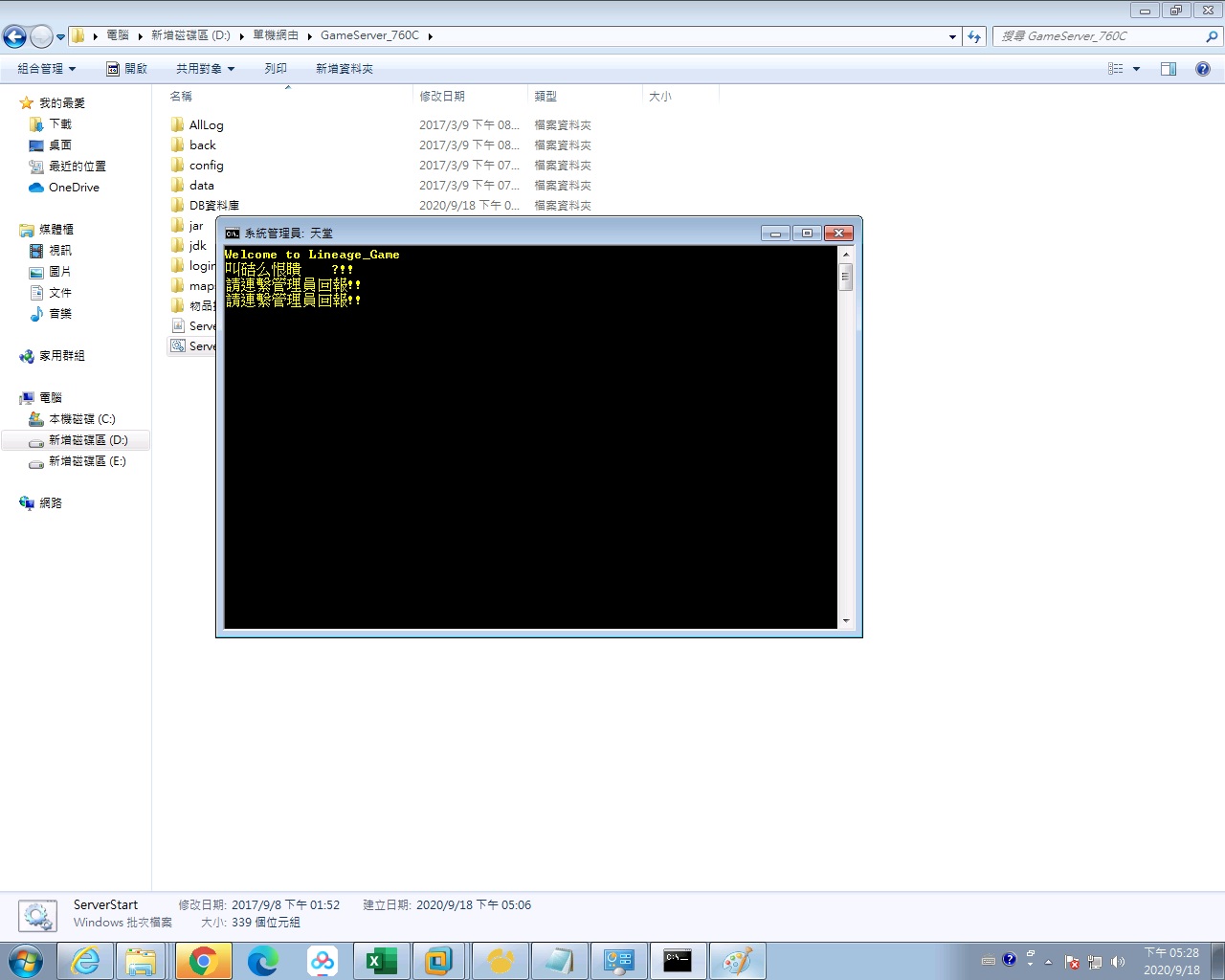Open the 共用對象 dropdown menu
Viewport: 1225px width, 980px height.
point(205,69)
